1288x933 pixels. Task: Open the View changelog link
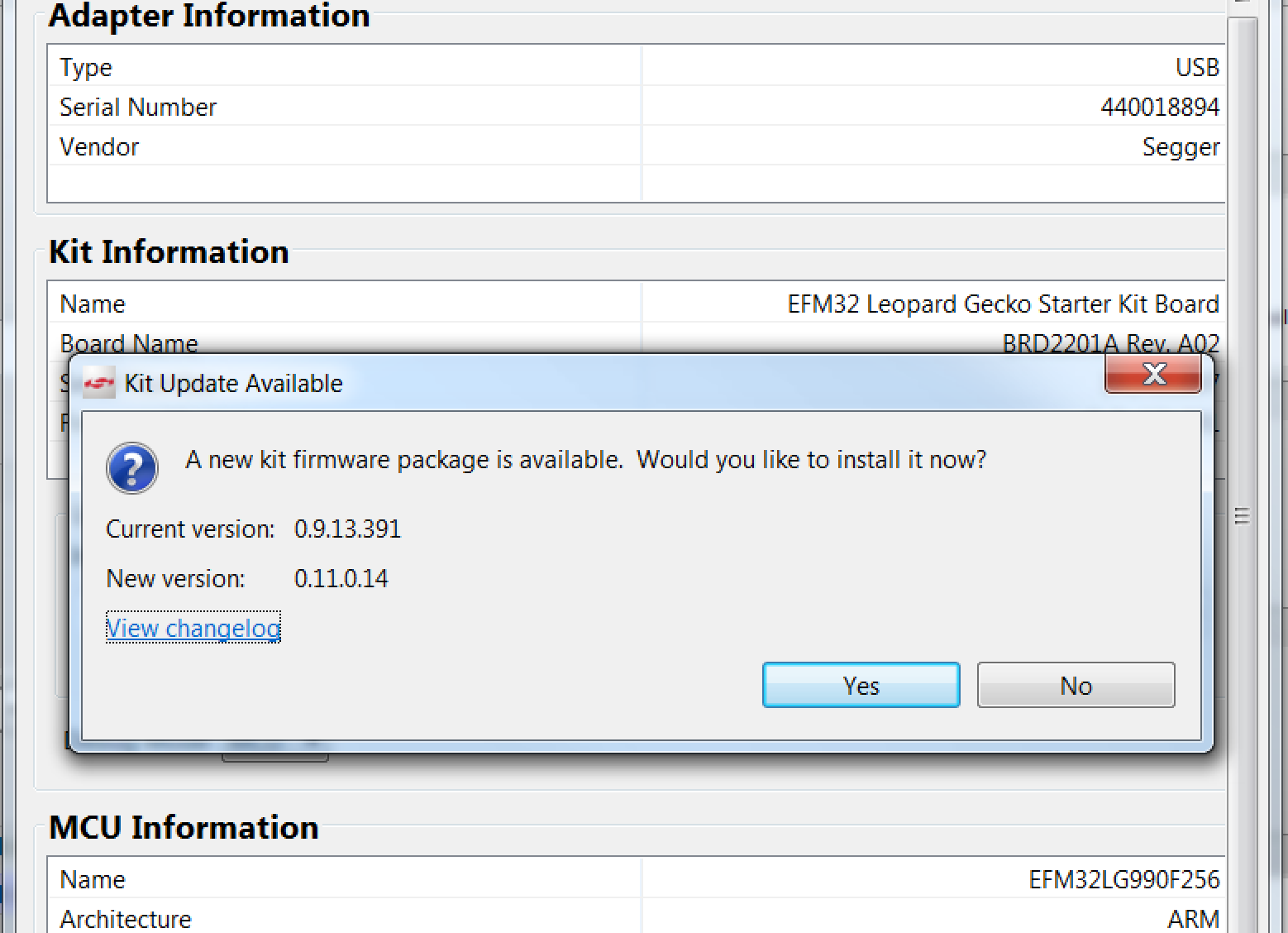tap(193, 629)
